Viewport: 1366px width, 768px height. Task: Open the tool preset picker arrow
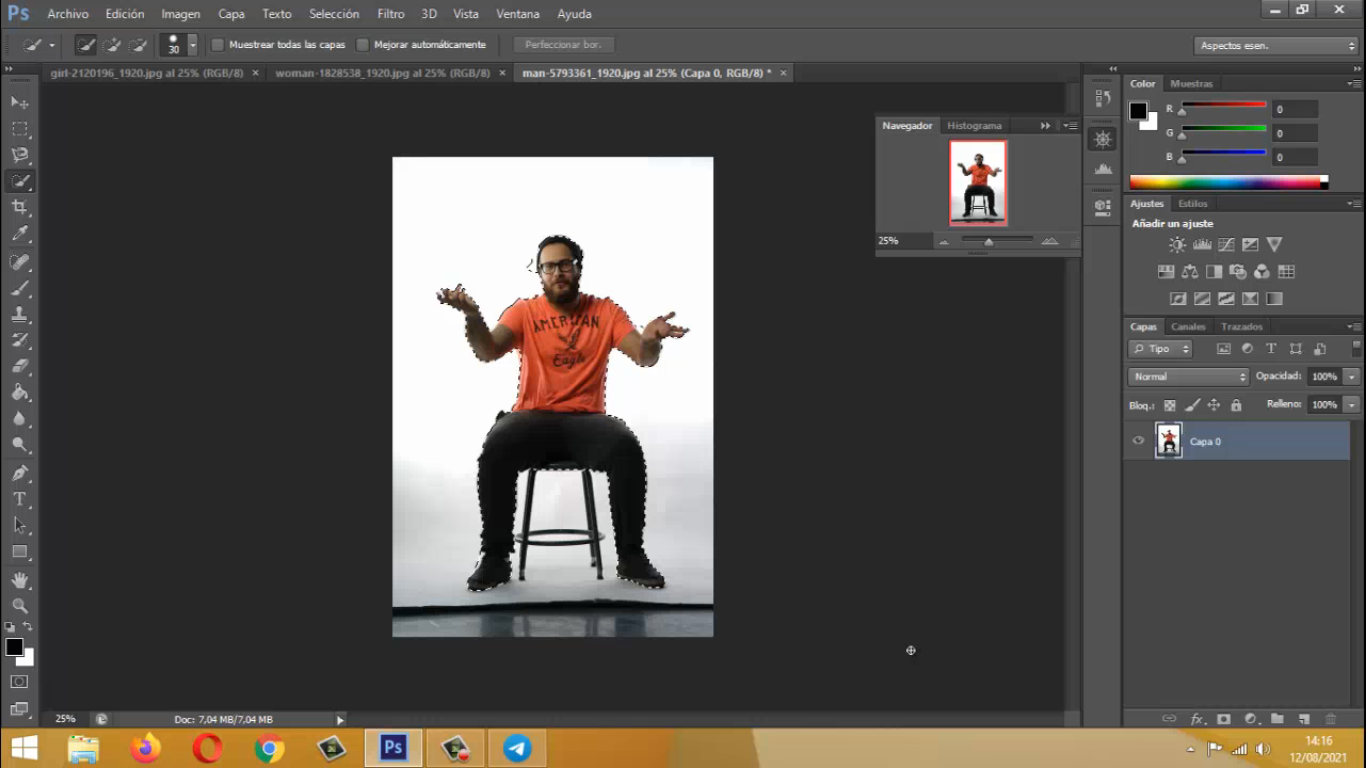click(x=52, y=45)
